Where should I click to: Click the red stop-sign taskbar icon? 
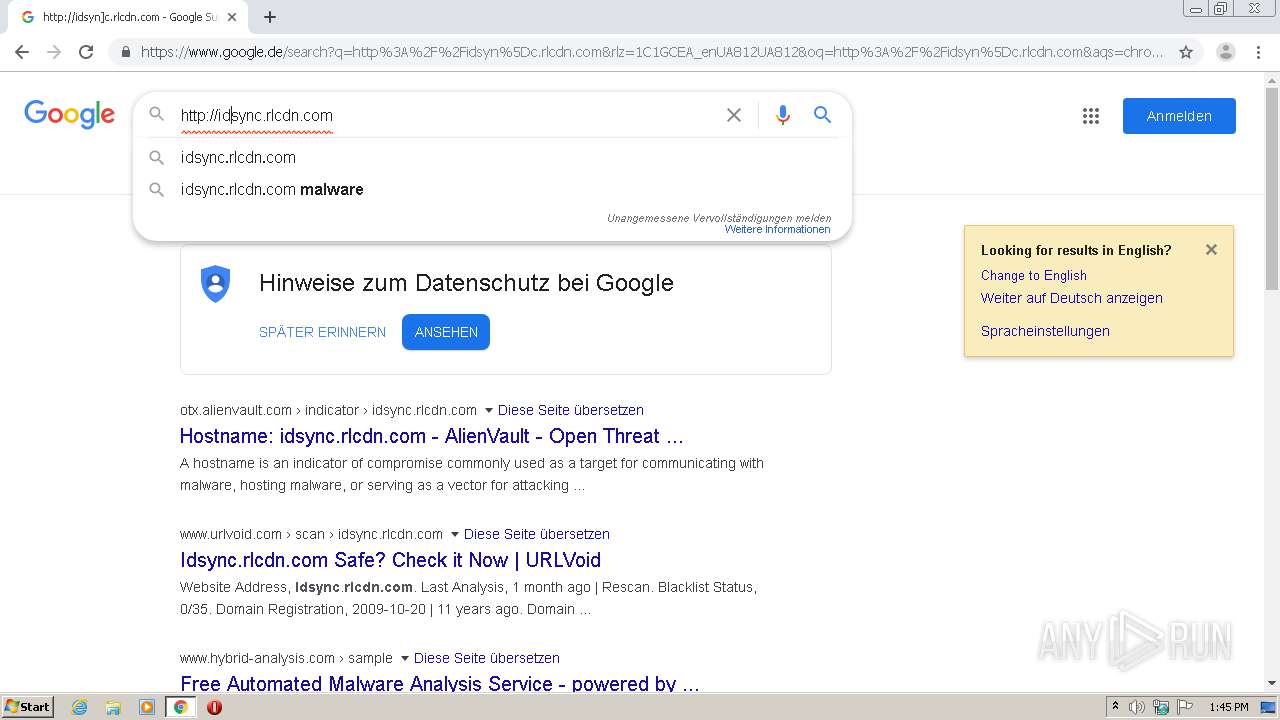(x=214, y=707)
